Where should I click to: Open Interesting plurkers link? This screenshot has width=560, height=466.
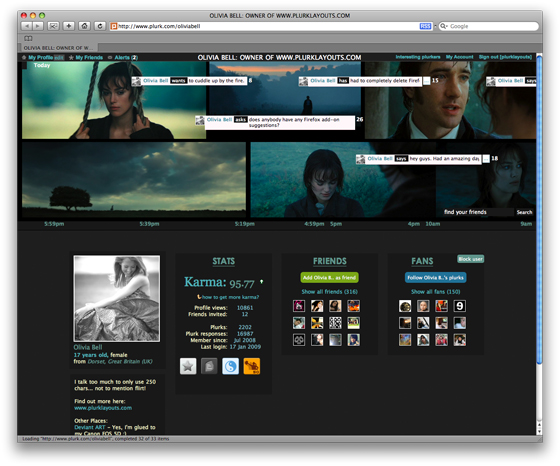pyautogui.click(x=418, y=57)
